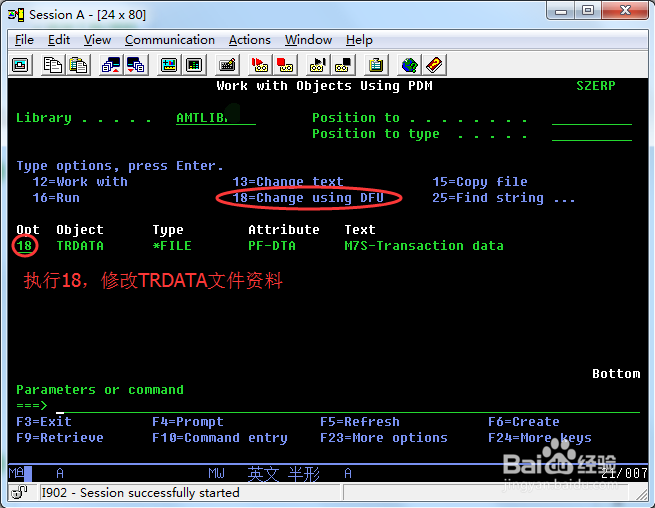Click F5=Refresh function key

point(360,422)
